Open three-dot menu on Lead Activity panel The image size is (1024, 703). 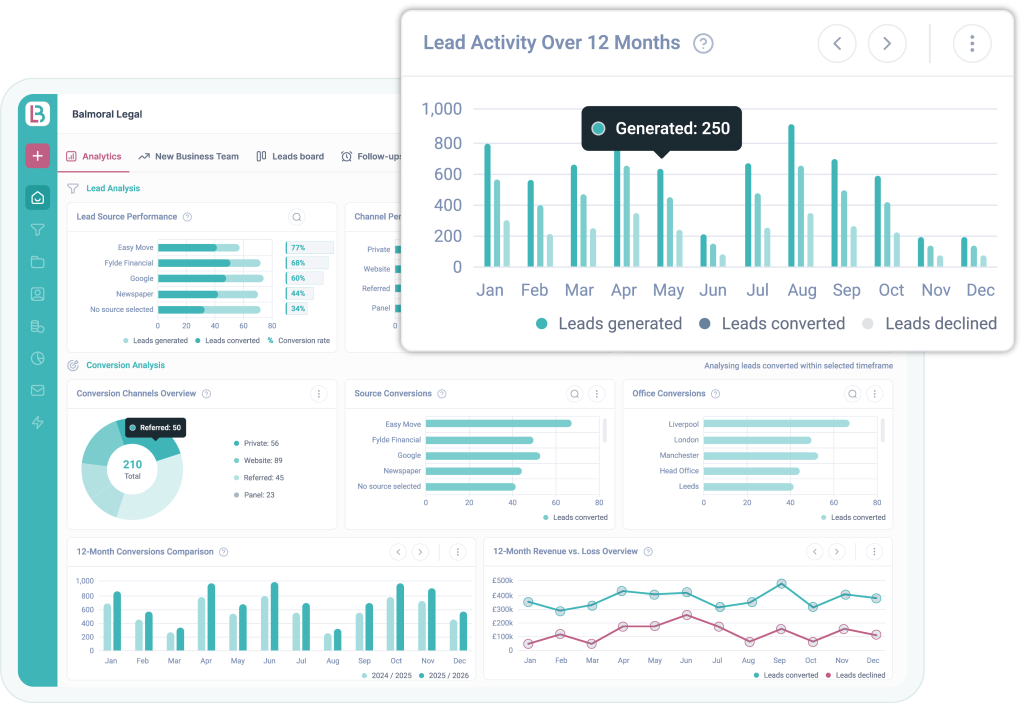tap(971, 43)
